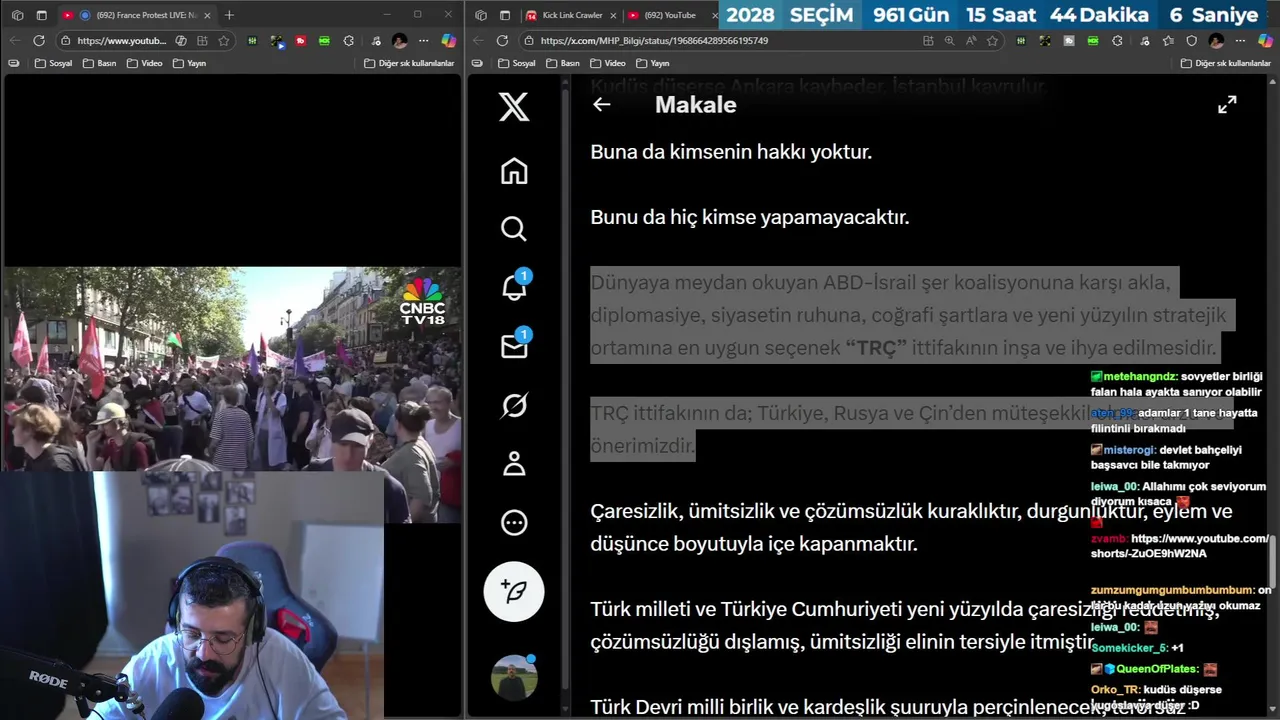Open the X search (magnifier) icon

point(514,229)
